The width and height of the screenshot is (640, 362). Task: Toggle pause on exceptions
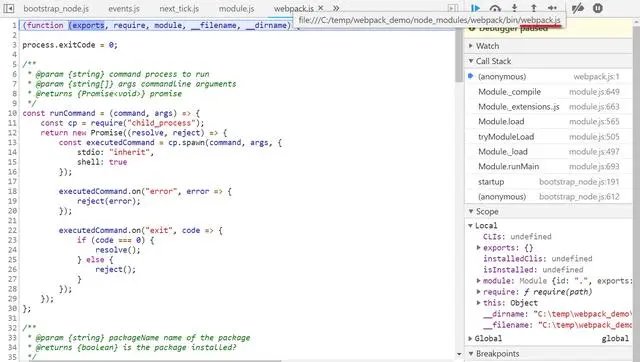(598, 8)
